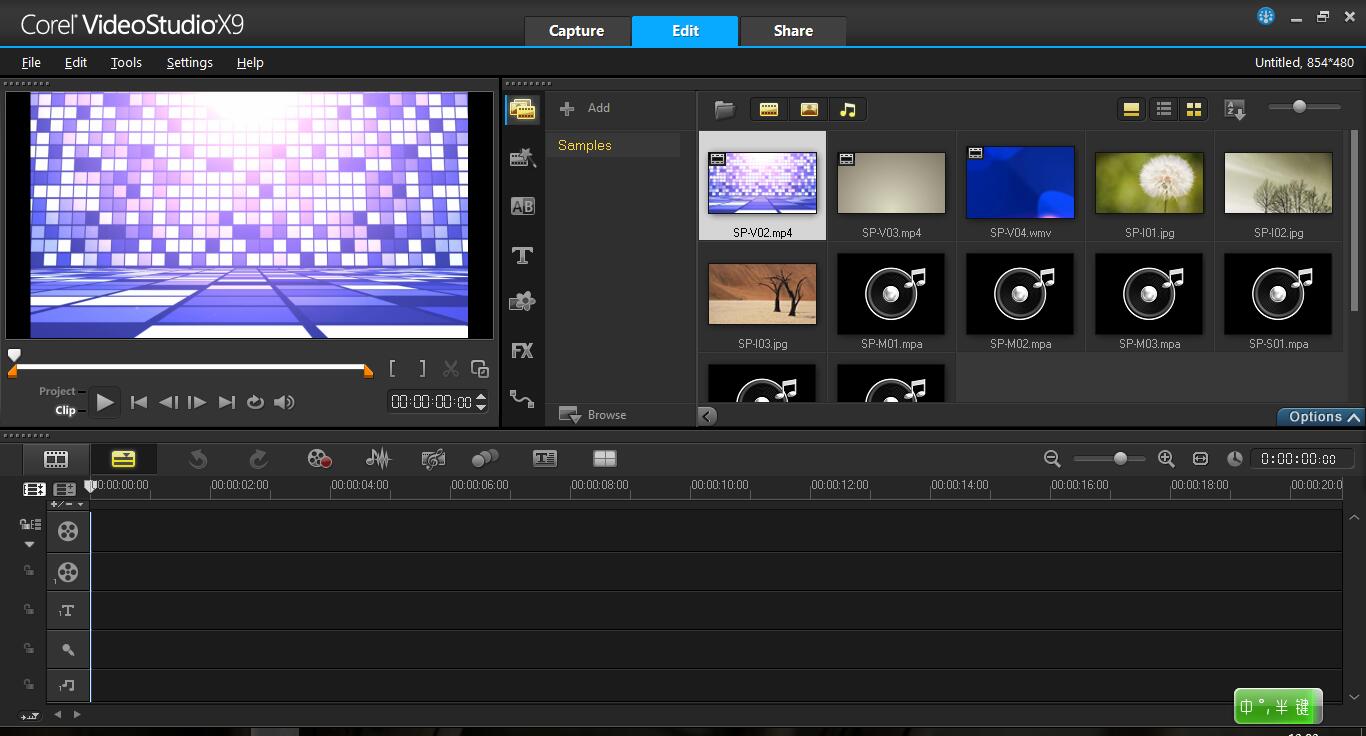
Task: Open the Instant Project panel icon
Action: pyautogui.click(x=522, y=157)
